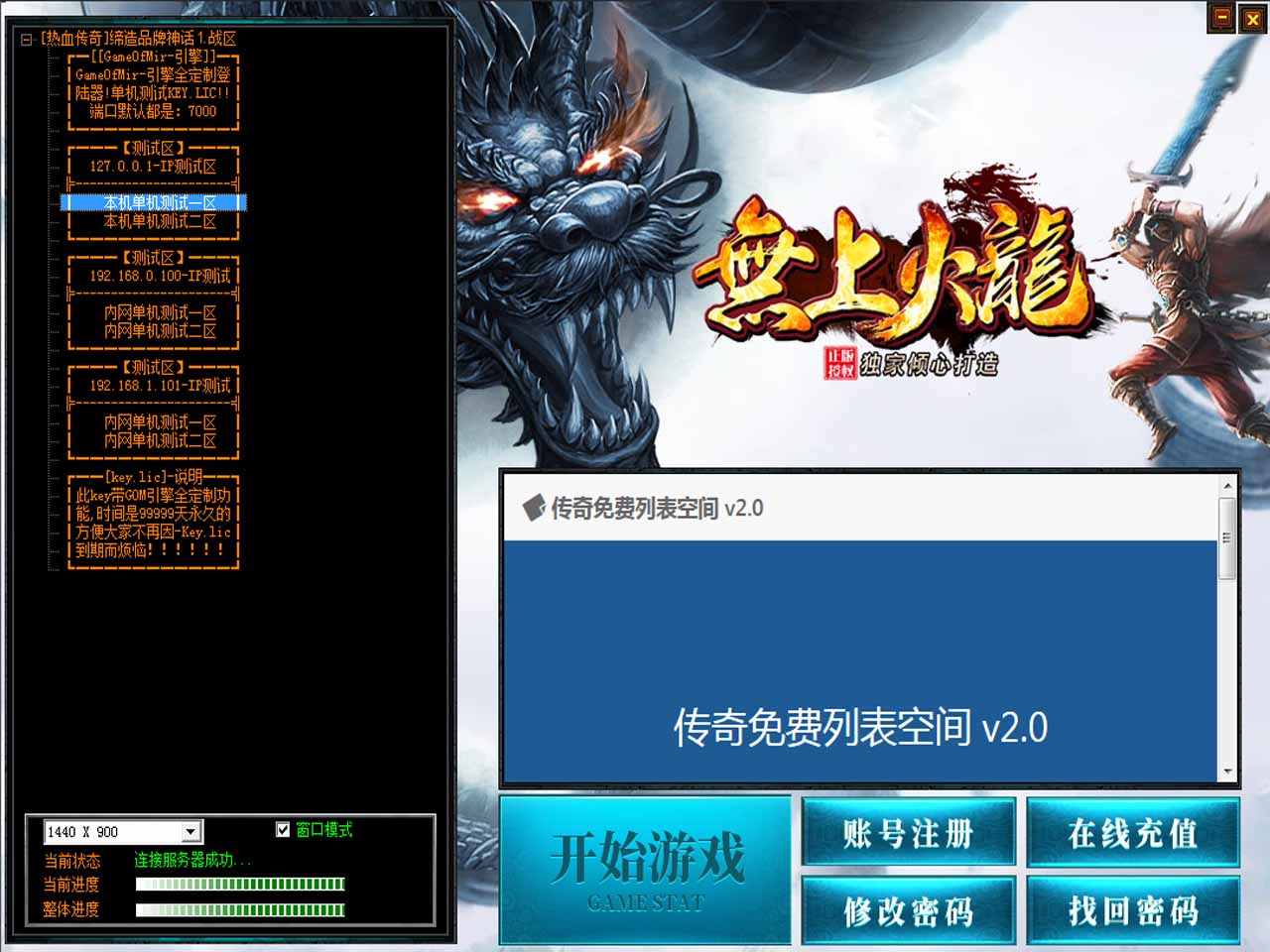The image size is (1270, 952).
Task: Click the 当前进度 progress bar
Action: coord(240,884)
